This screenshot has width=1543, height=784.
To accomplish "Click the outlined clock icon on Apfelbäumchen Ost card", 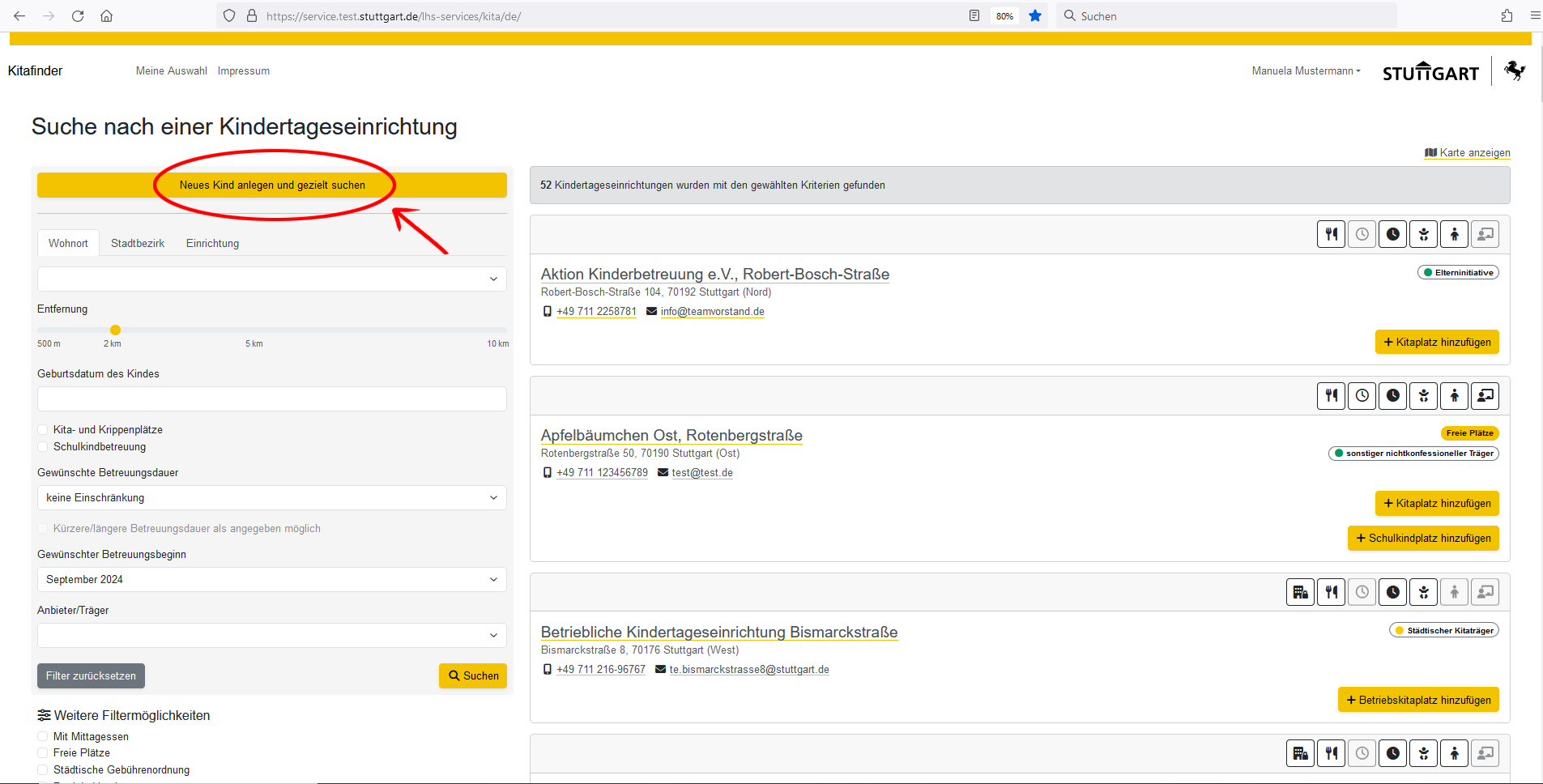I will coord(1362,396).
